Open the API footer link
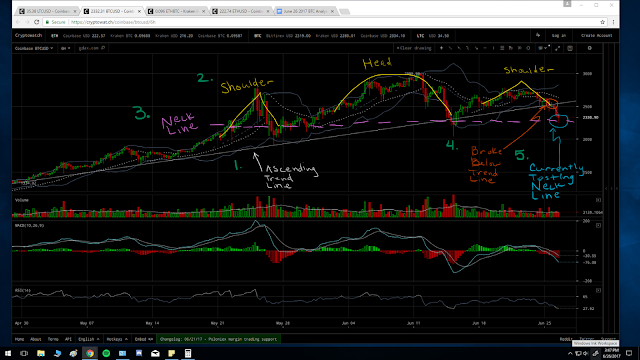The width and height of the screenshot is (640, 360). coord(68,339)
